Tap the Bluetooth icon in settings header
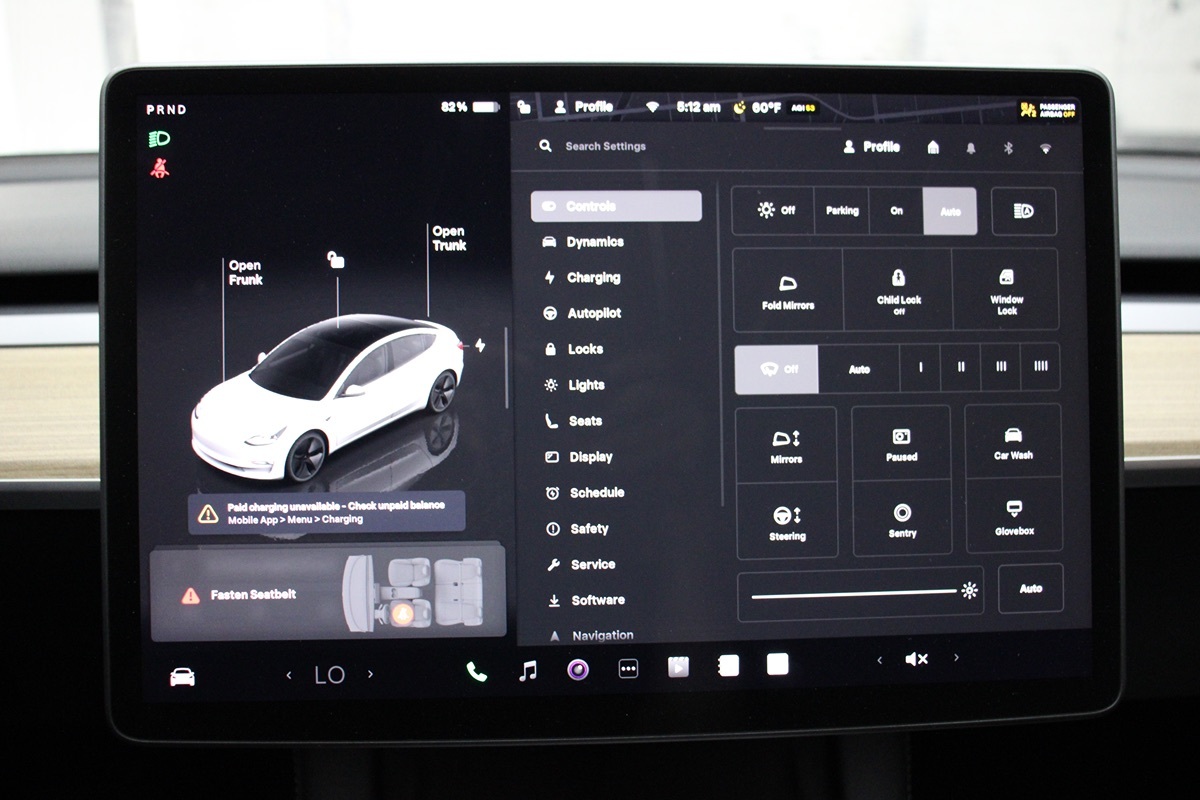This screenshot has width=1200, height=800. [1008, 148]
